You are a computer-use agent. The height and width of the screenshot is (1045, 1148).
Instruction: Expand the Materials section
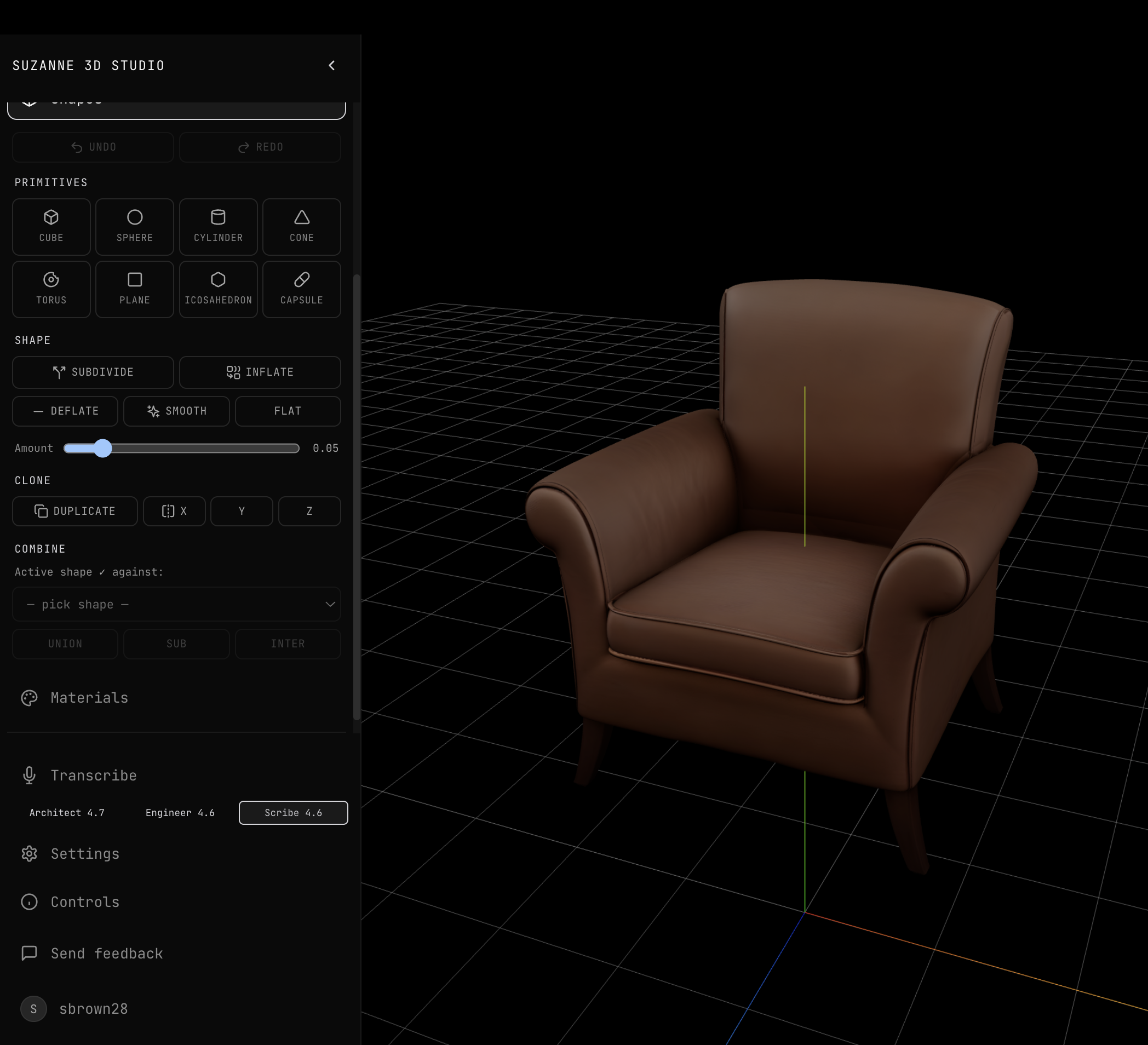click(x=88, y=697)
